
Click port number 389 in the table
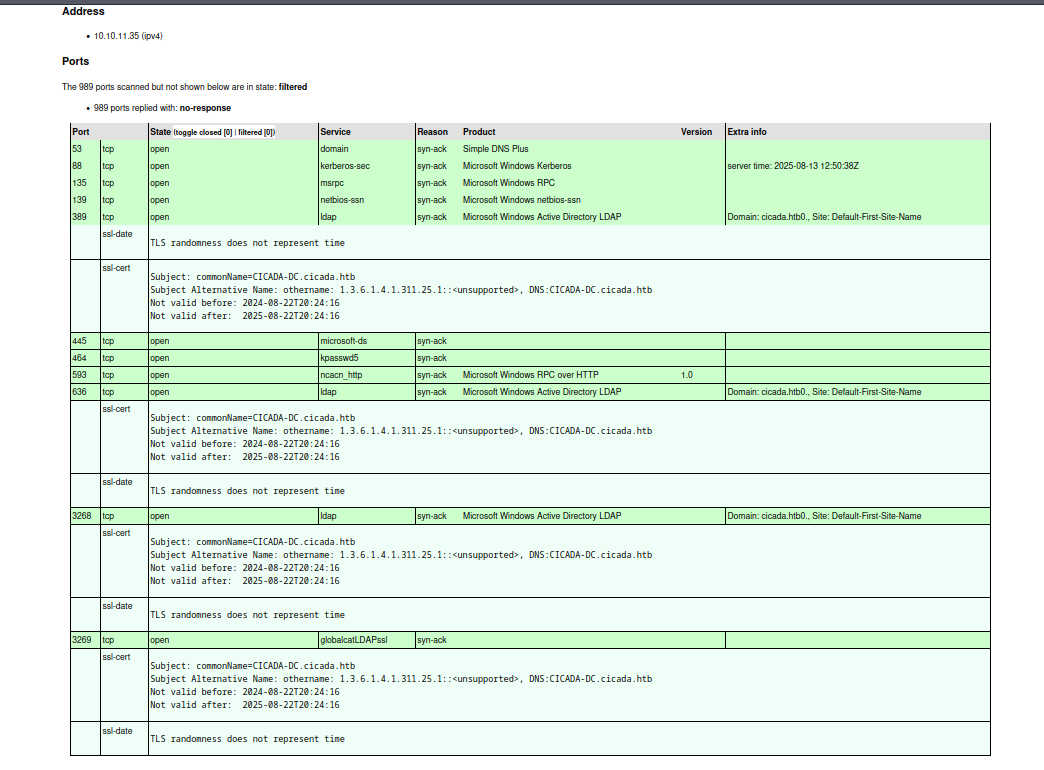click(79, 217)
